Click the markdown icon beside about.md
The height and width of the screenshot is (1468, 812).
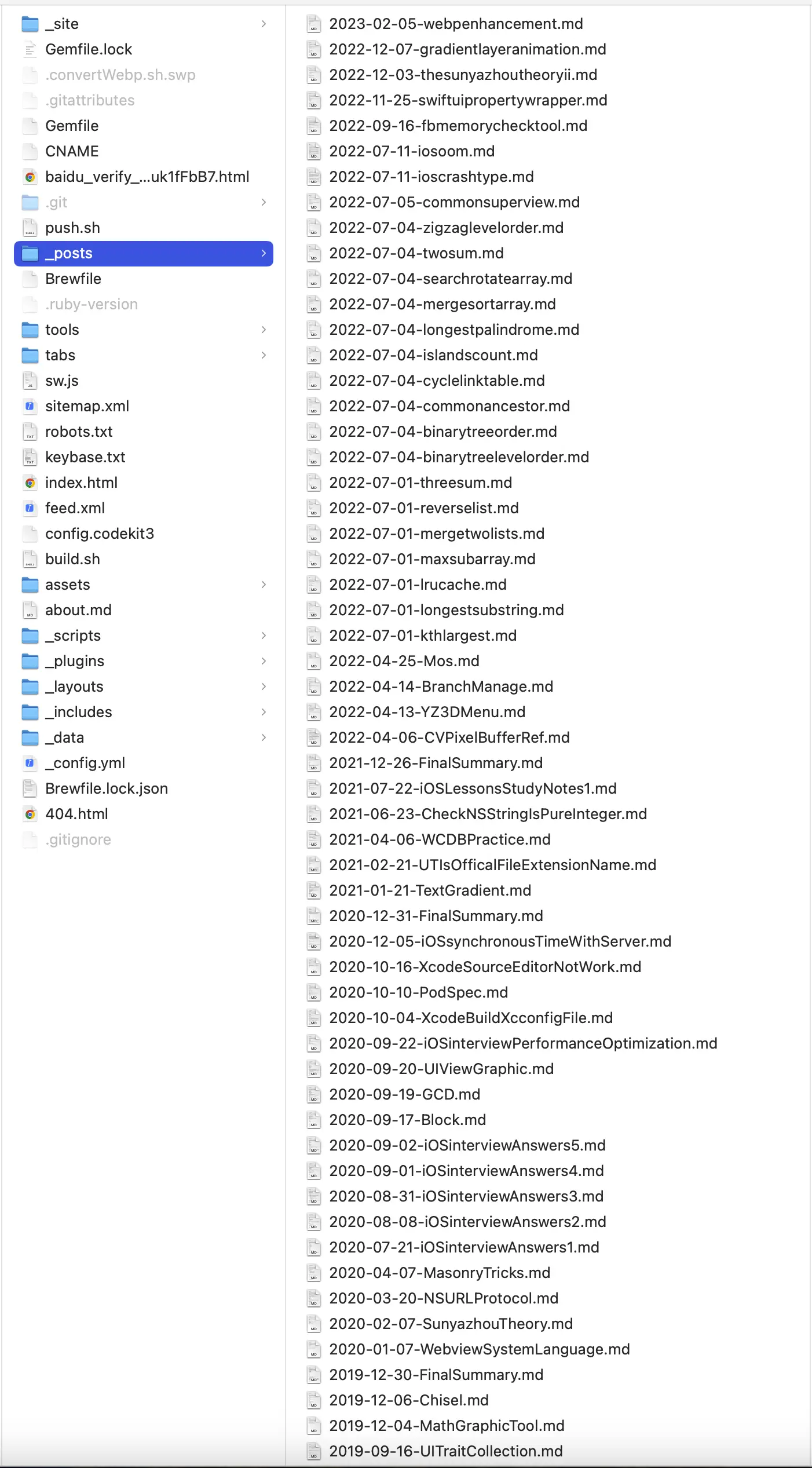30,610
